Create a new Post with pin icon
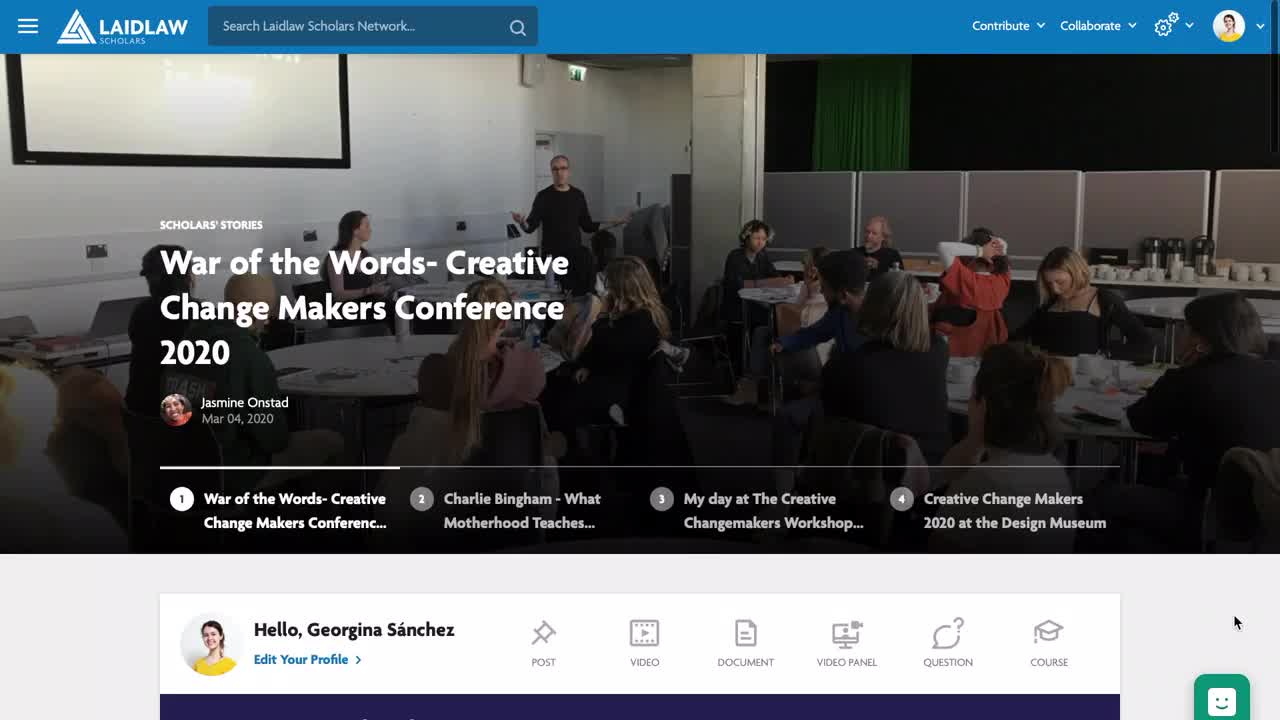This screenshot has height=720, width=1280. [543, 643]
